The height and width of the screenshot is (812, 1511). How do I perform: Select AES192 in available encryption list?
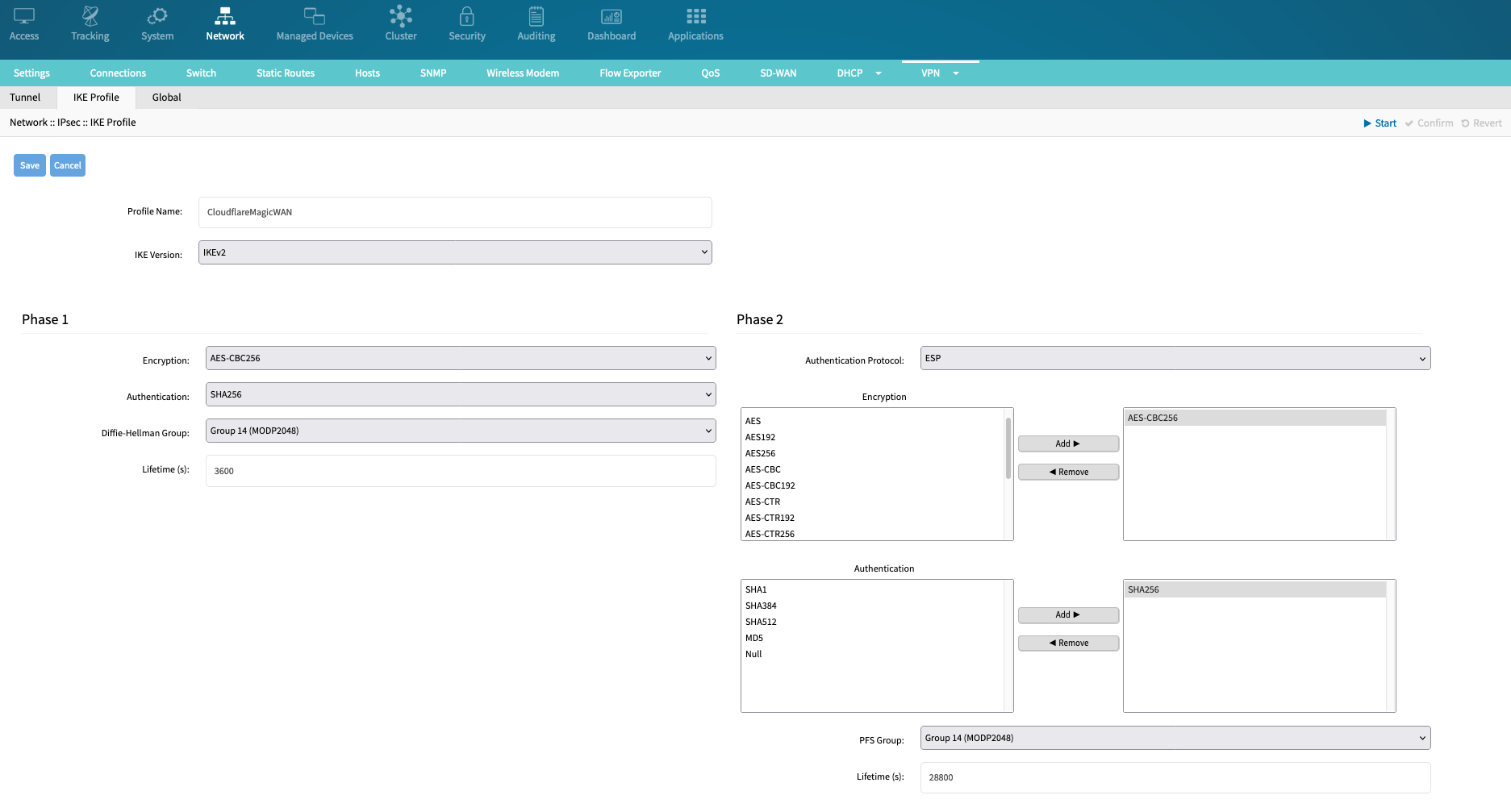click(872, 437)
